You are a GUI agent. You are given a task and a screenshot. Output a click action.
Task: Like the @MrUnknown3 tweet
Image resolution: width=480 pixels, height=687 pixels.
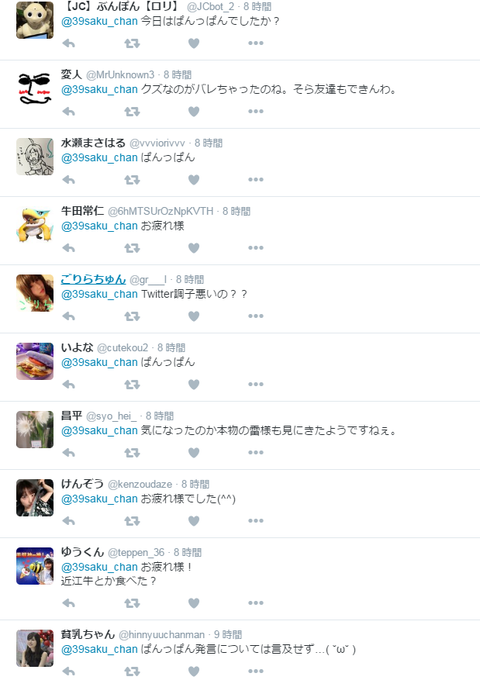tap(194, 112)
